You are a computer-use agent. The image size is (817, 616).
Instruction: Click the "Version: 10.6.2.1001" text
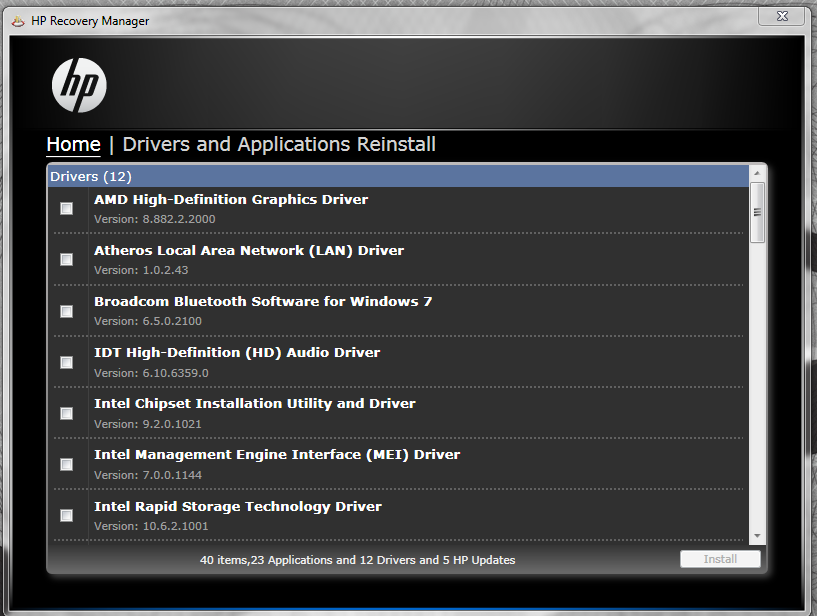[151, 526]
